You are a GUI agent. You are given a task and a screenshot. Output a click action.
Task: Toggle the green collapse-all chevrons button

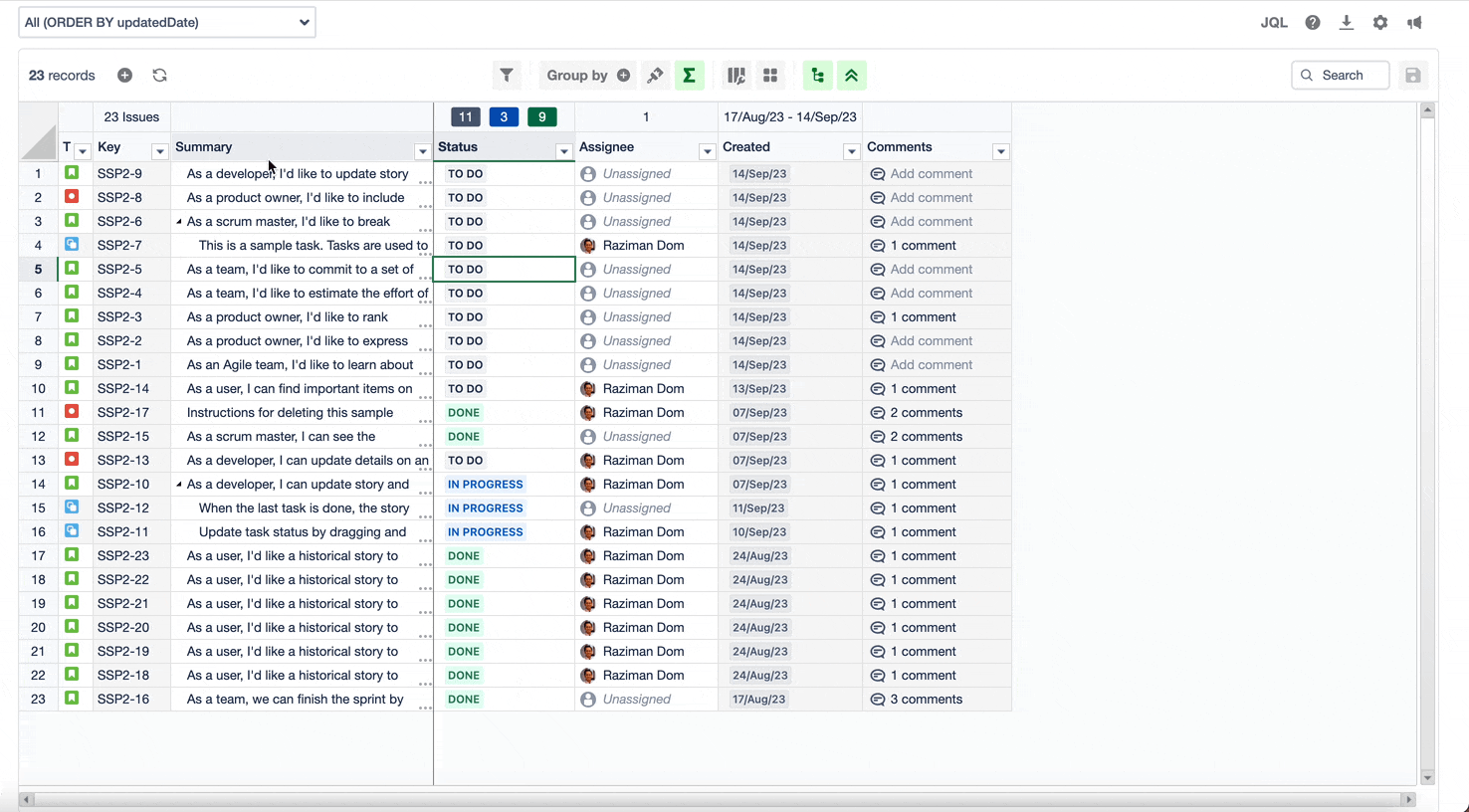[852, 76]
